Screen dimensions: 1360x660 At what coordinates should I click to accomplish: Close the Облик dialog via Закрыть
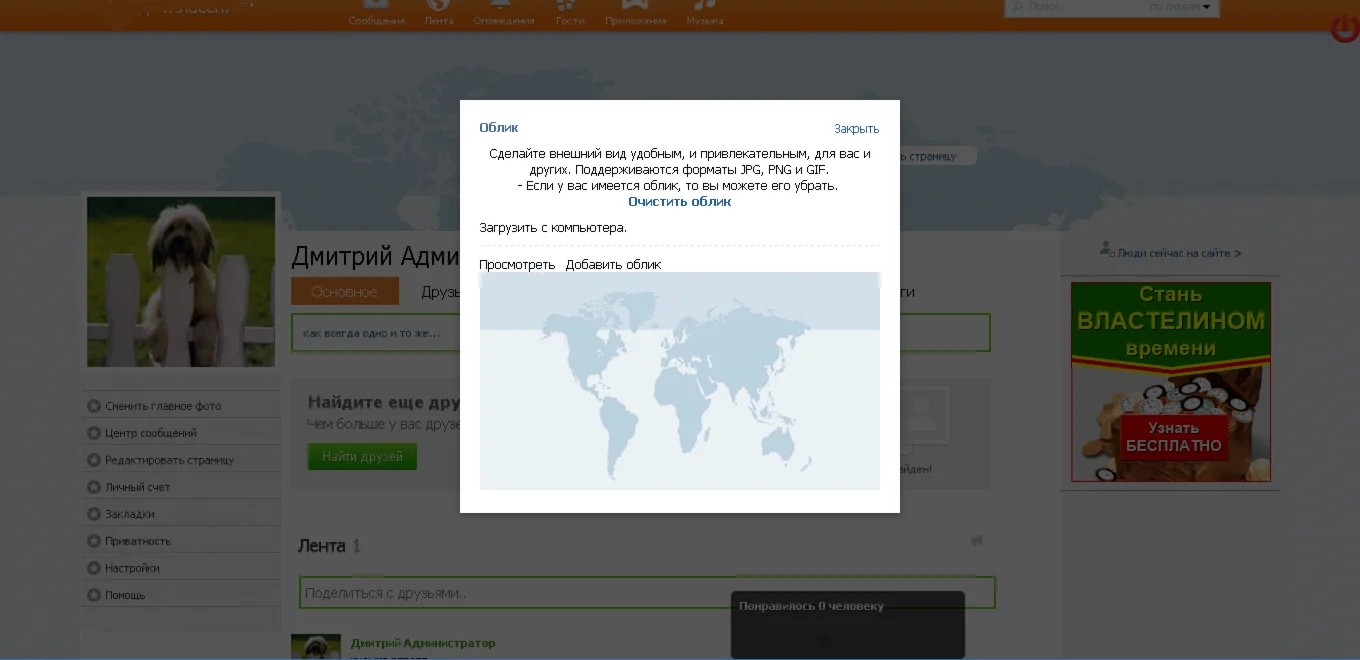[856, 129]
